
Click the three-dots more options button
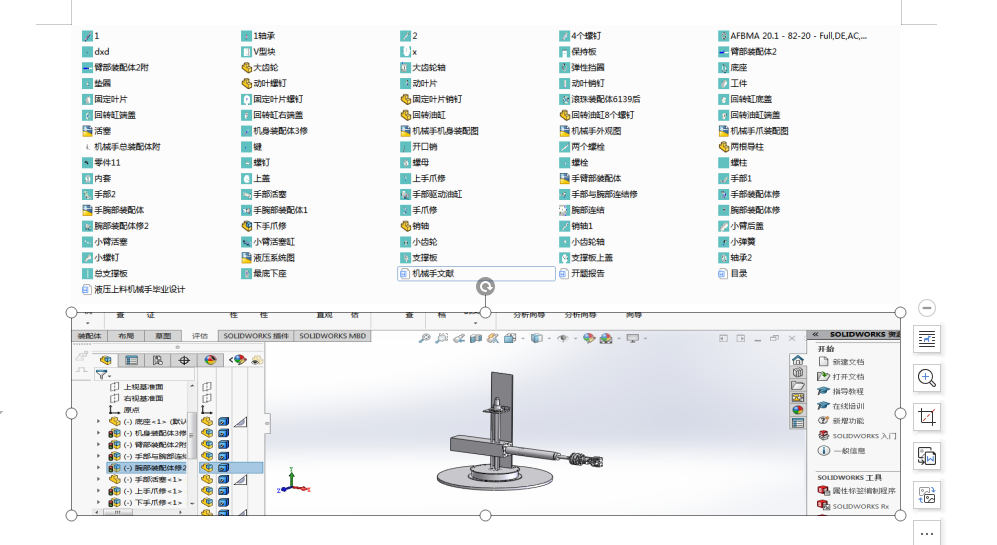pyautogui.click(x=927, y=533)
